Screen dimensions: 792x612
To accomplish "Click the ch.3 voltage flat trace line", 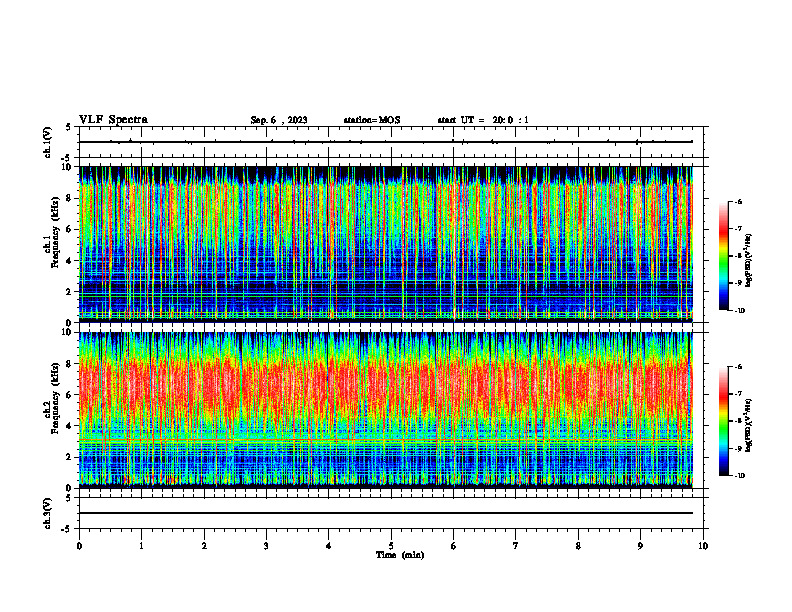I will tap(386, 513).
